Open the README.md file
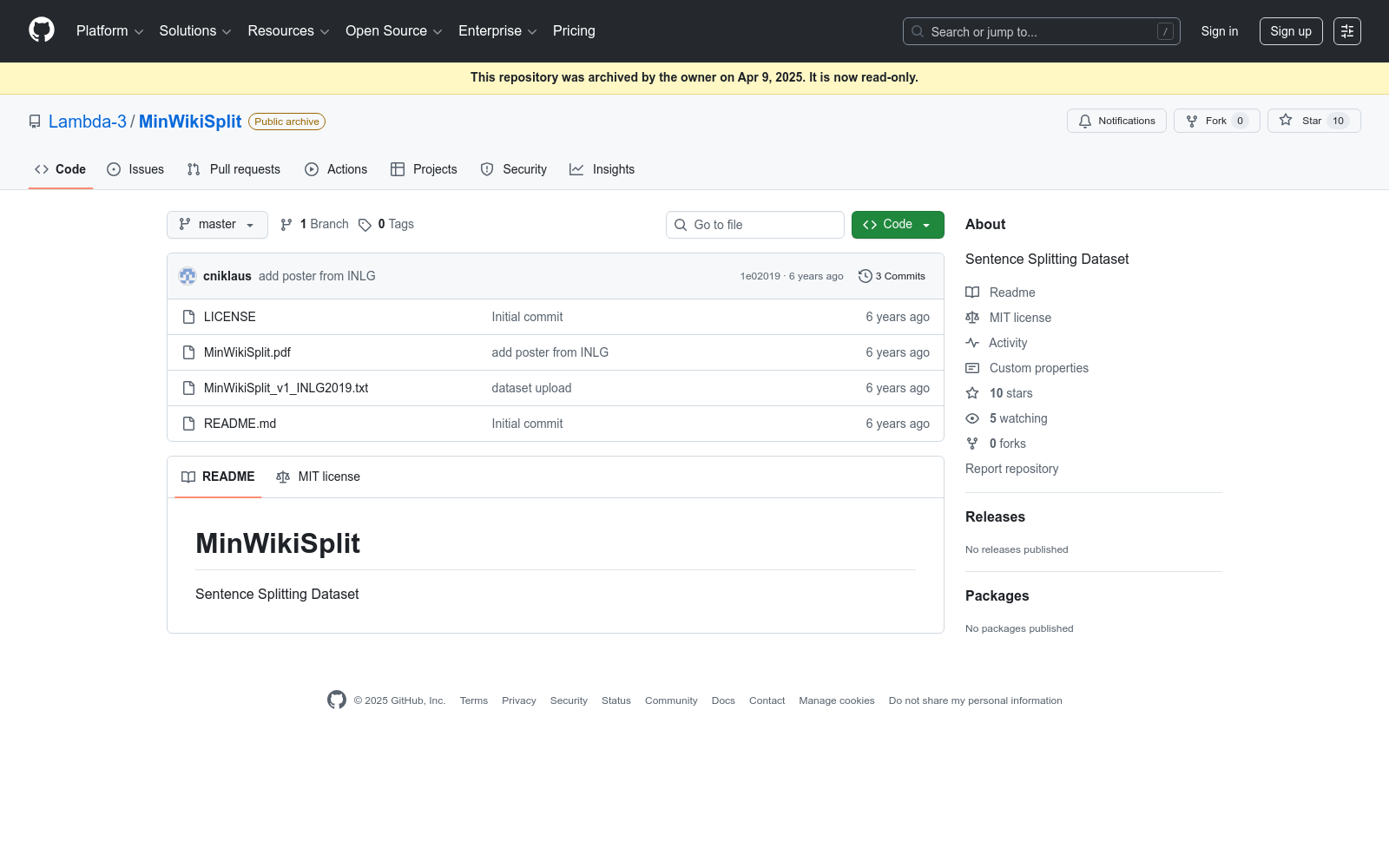This screenshot has width=1389, height=868. (240, 424)
